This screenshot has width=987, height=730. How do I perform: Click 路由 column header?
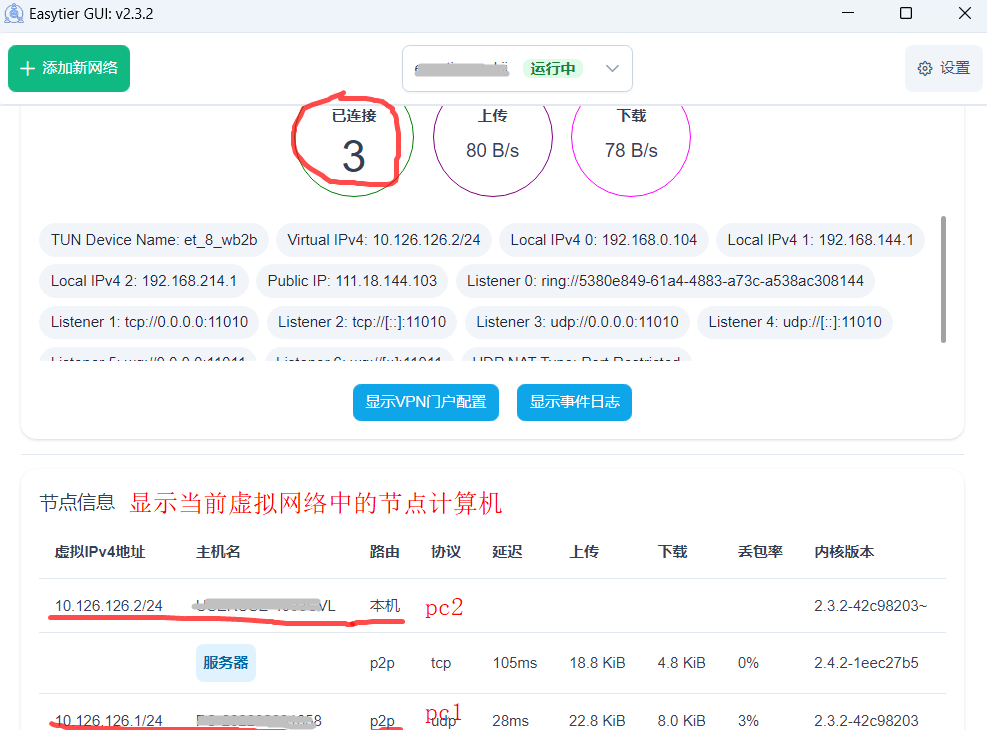coord(385,552)
